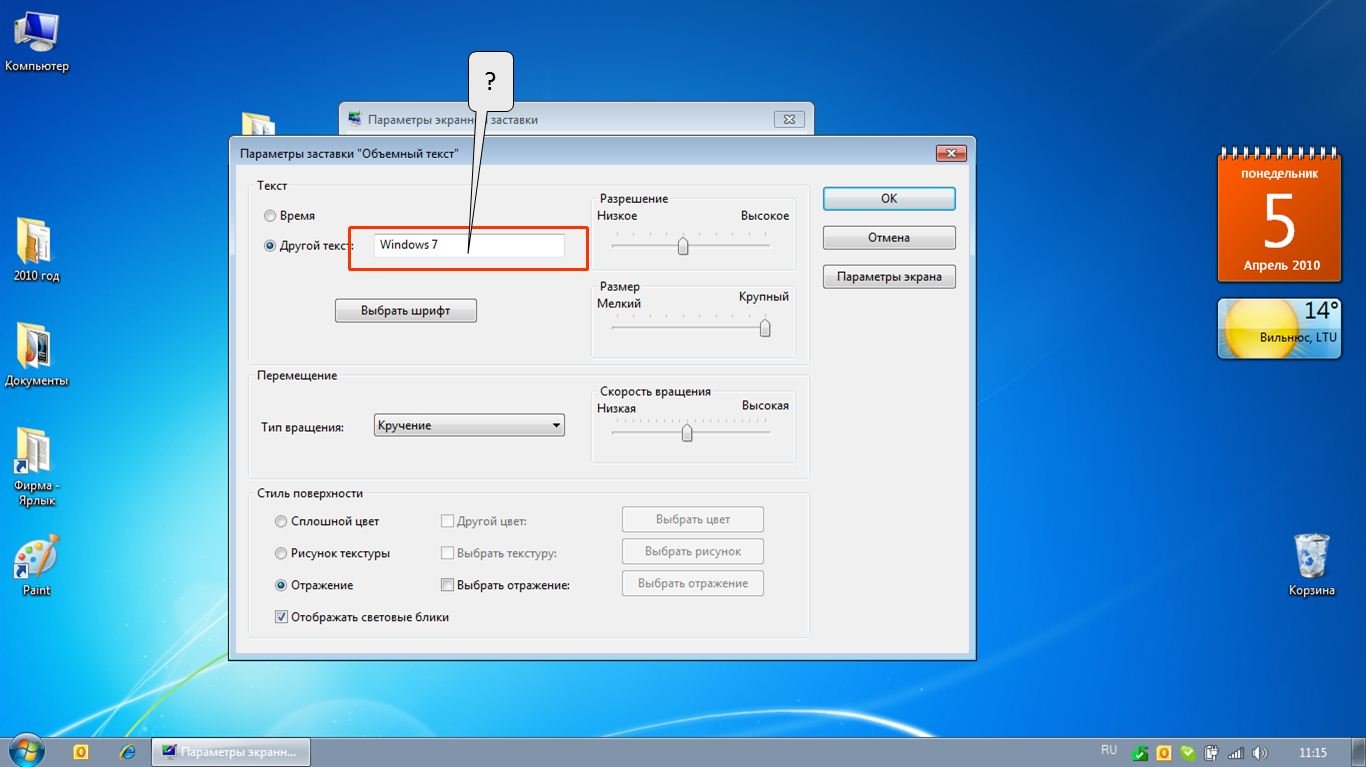Click the RU language indicator in taskbar

tap(1108, 750)
